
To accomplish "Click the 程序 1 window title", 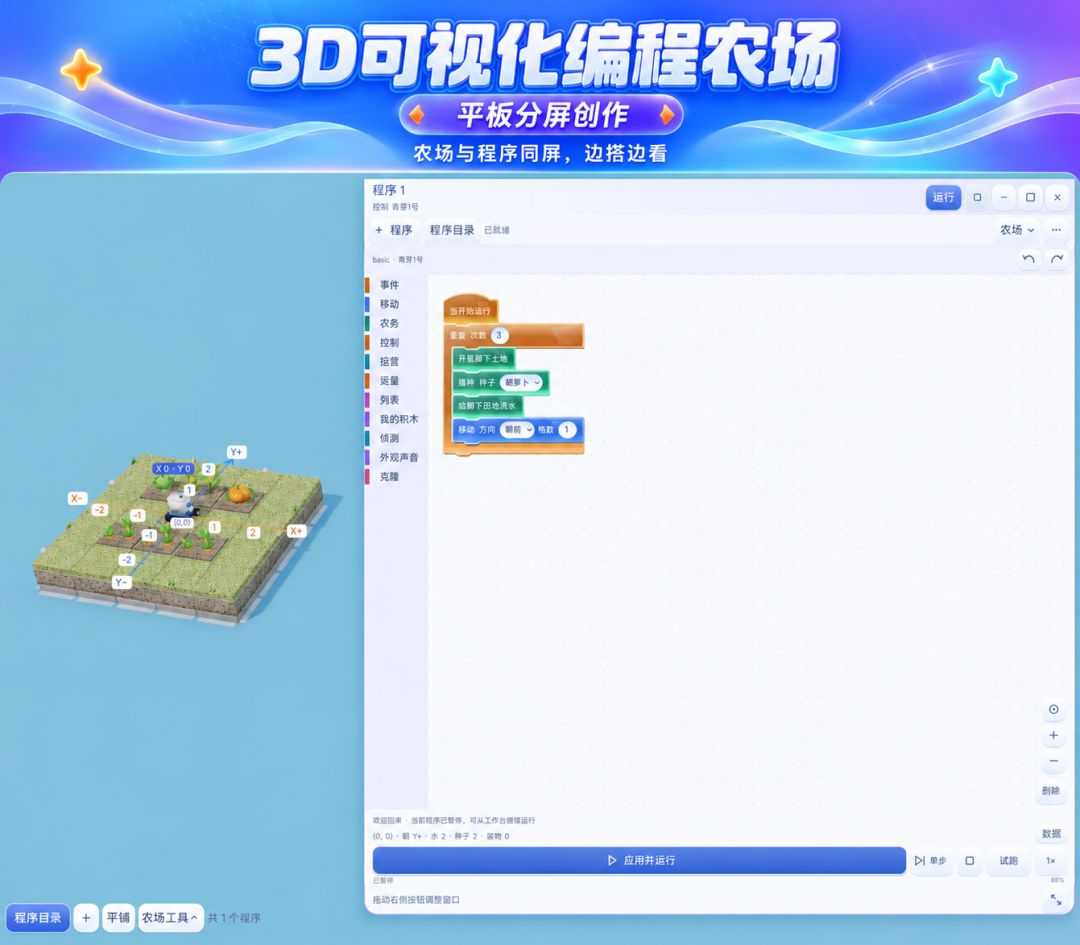I will 389,190.
